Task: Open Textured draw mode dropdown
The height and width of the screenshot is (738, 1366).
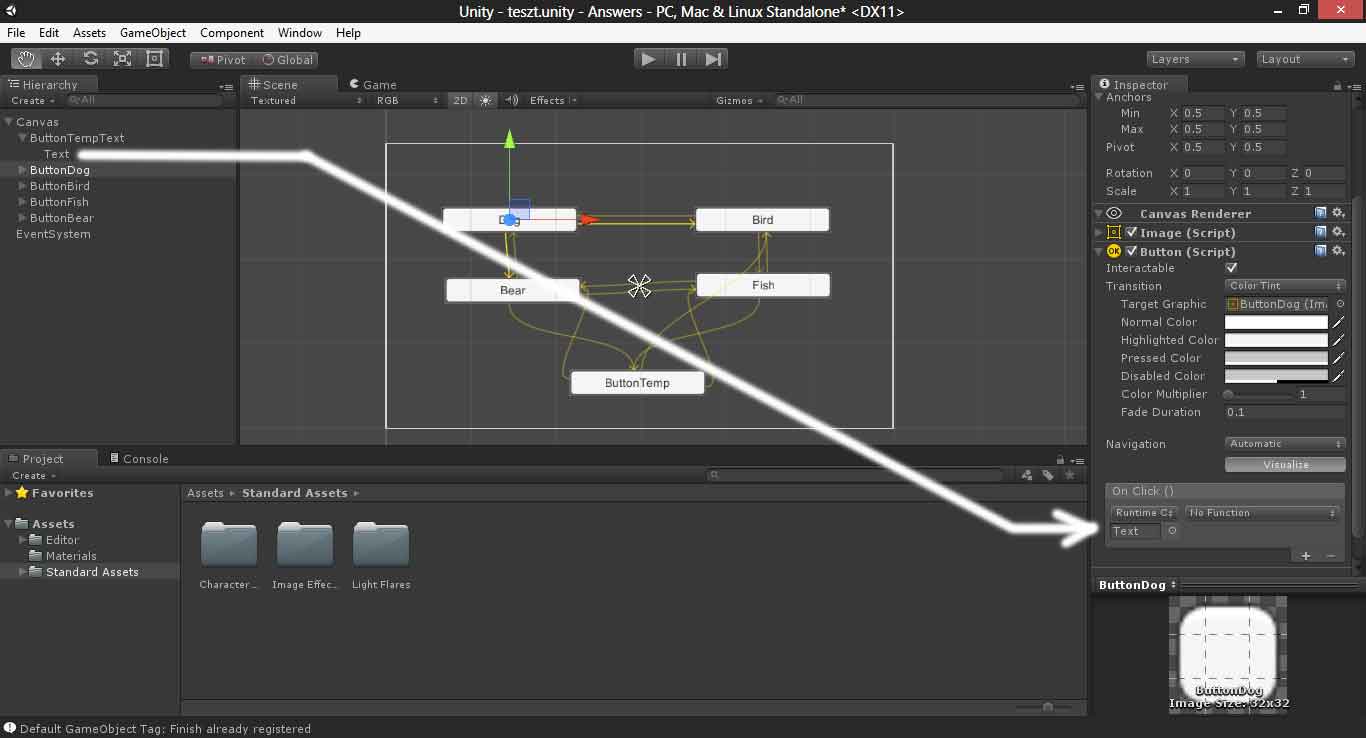Action: coord(305,100)
